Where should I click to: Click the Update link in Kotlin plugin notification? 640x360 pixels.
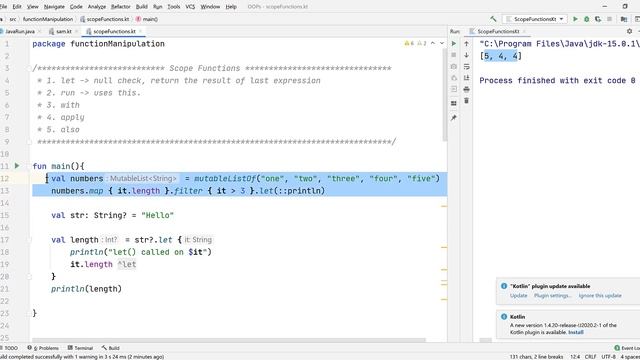click(x=518, y=296)
